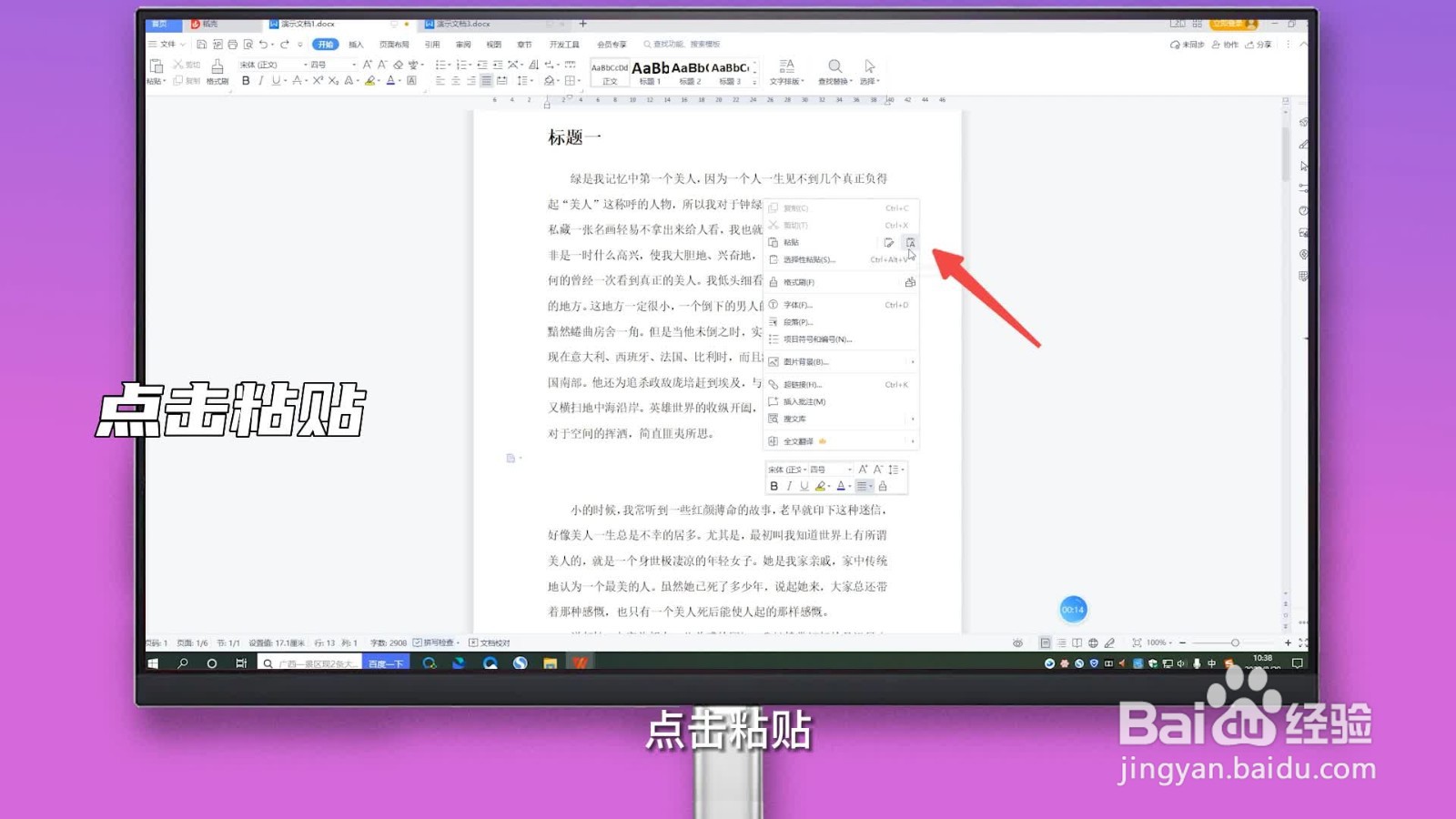The height and width of the screenshot is (819, 1456).
Task: Switch to the 插入 ribbon tab
Action: tap(356, 45)
